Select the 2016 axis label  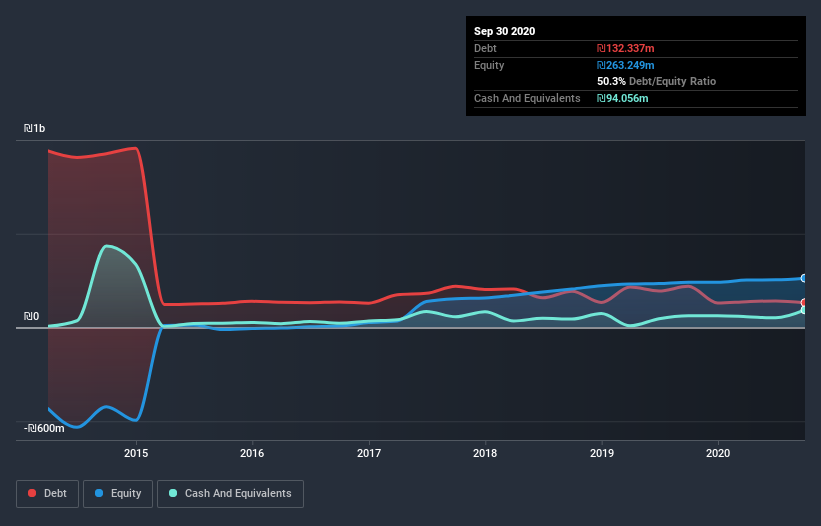(x=252, y=453)
